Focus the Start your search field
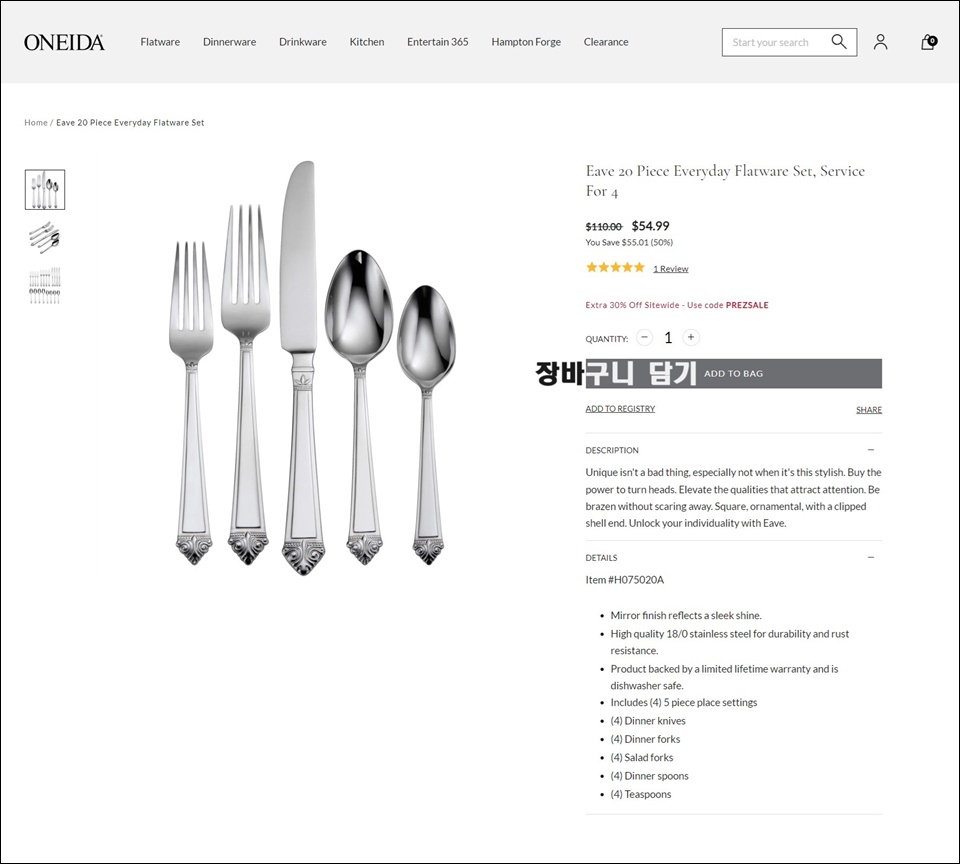 point(774,42)
